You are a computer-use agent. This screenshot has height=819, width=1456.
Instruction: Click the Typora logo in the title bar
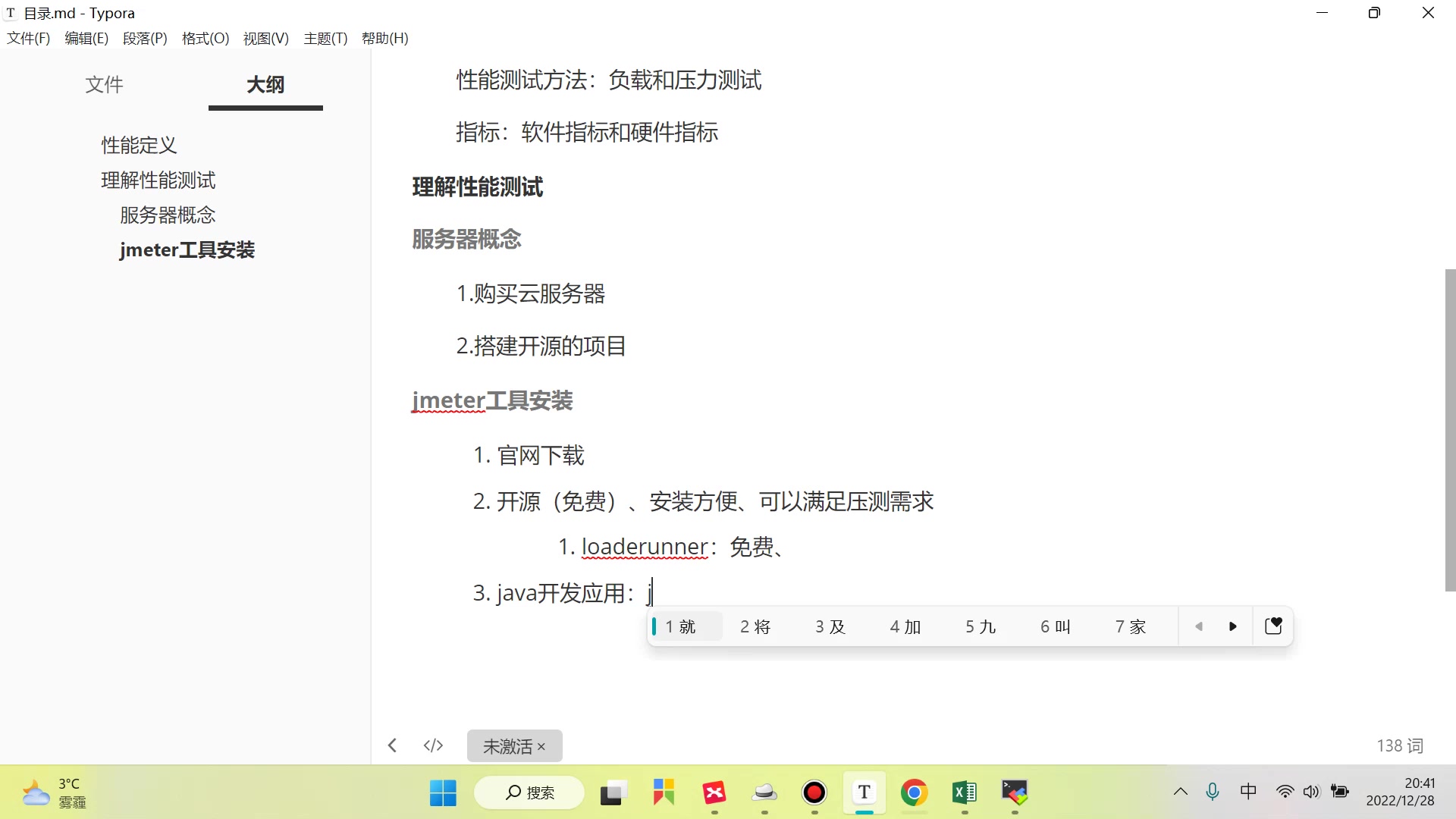point(10,12)
